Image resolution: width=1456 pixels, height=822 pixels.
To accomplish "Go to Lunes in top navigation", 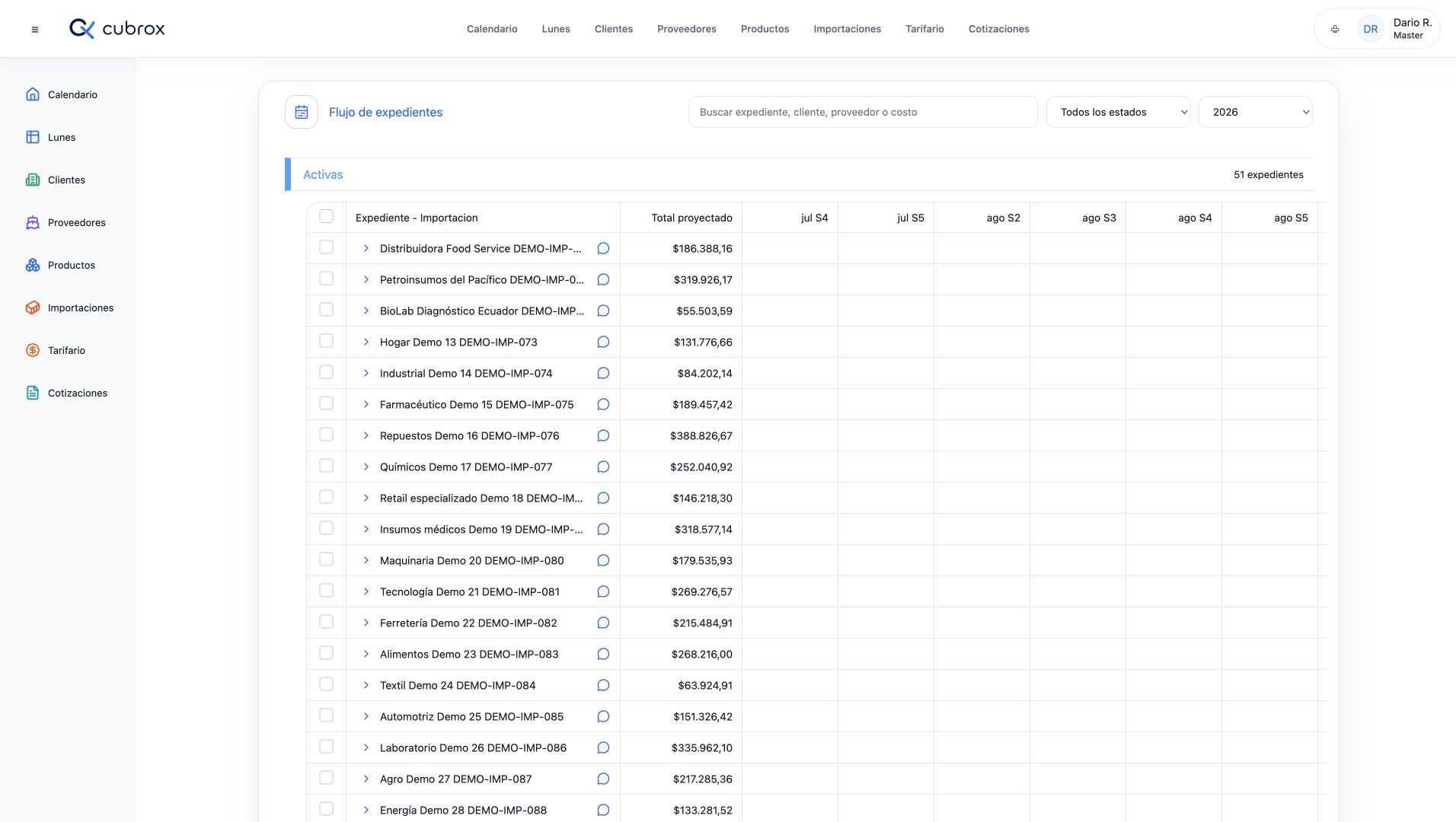I will coord(556,29).
